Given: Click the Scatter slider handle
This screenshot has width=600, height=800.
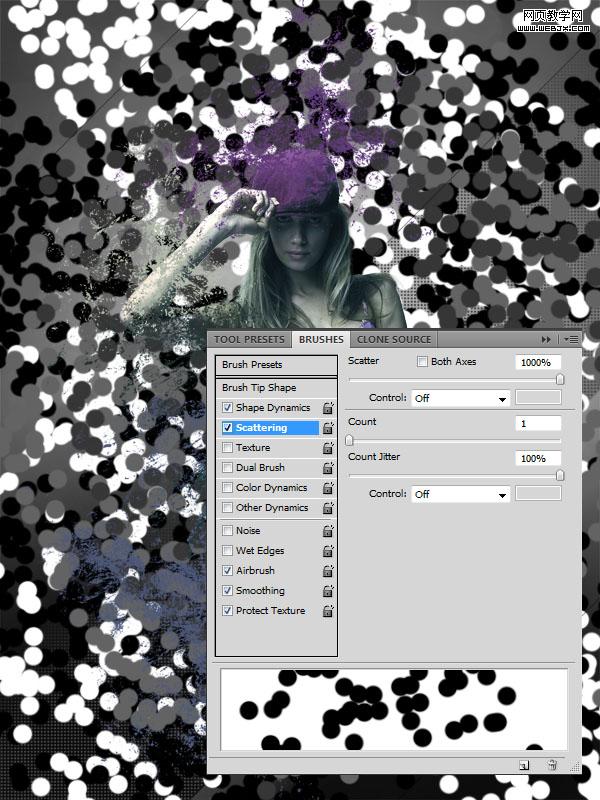Looking at the screenshot, I should tap(560, 380).
